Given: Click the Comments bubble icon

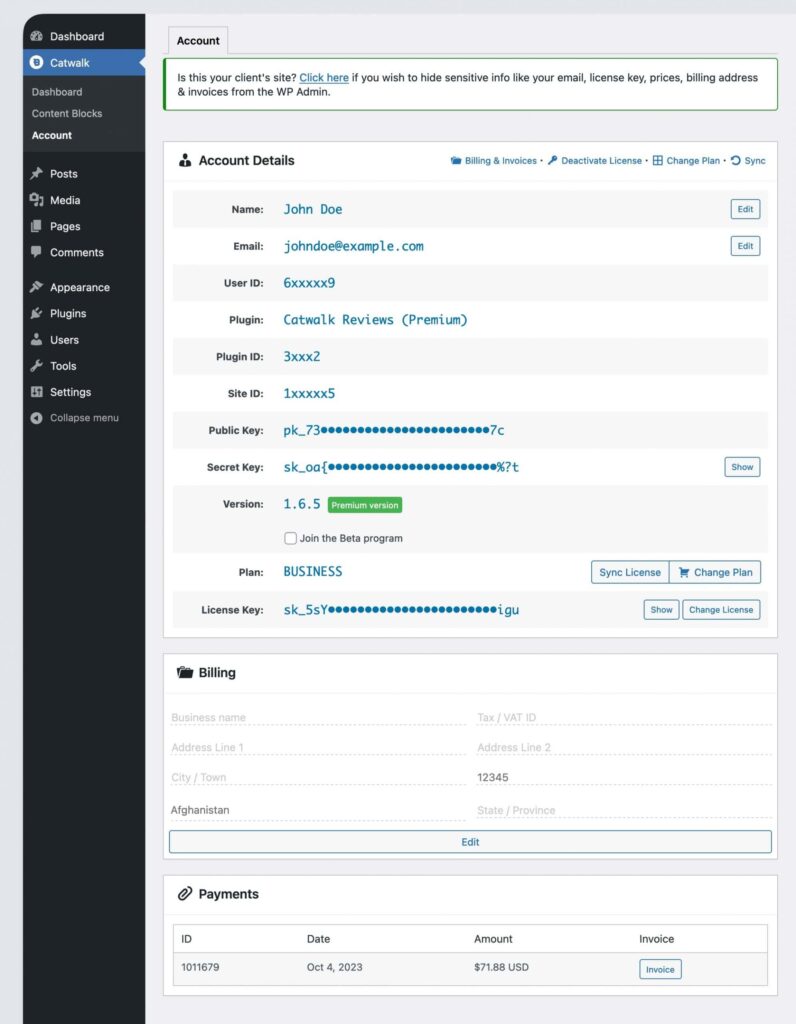Looking at the screenshot, I should pos(37,253).
